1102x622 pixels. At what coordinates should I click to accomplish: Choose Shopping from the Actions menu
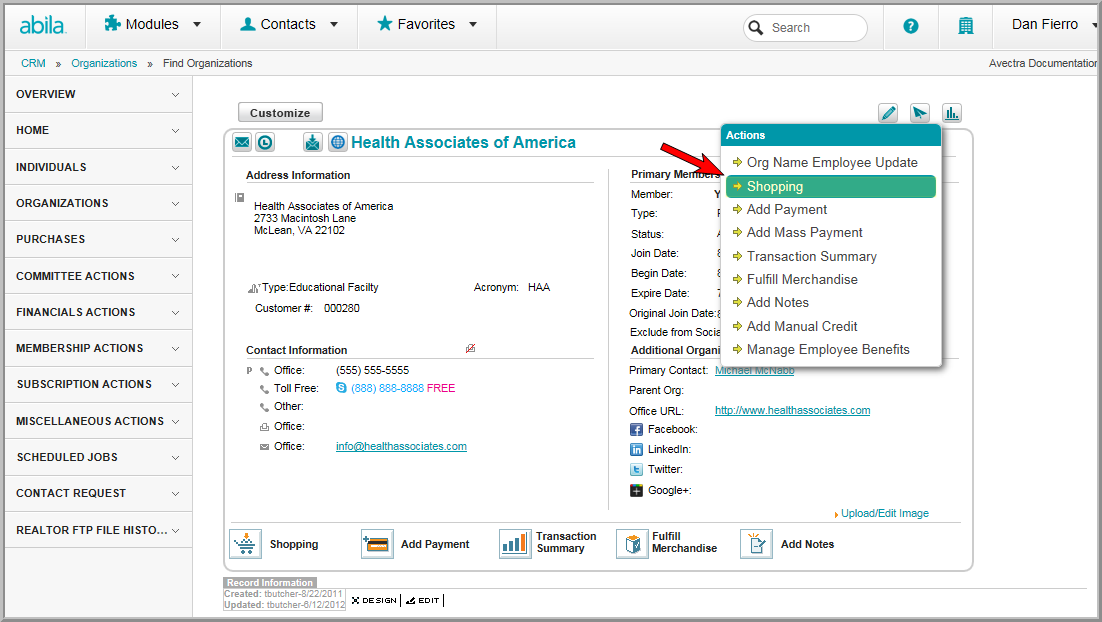831,186
